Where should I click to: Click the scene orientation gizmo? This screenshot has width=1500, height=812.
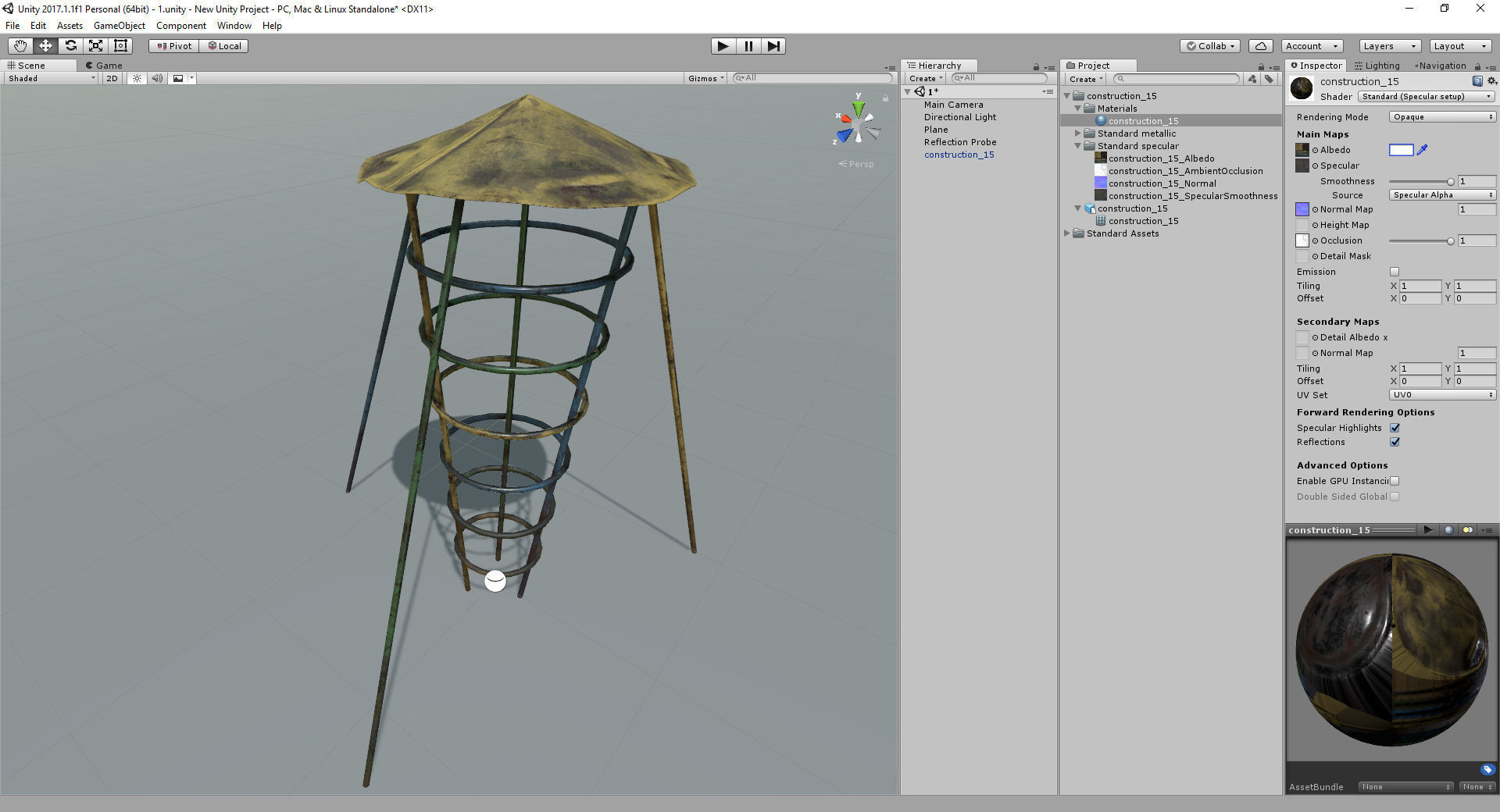tap(858, 125)
